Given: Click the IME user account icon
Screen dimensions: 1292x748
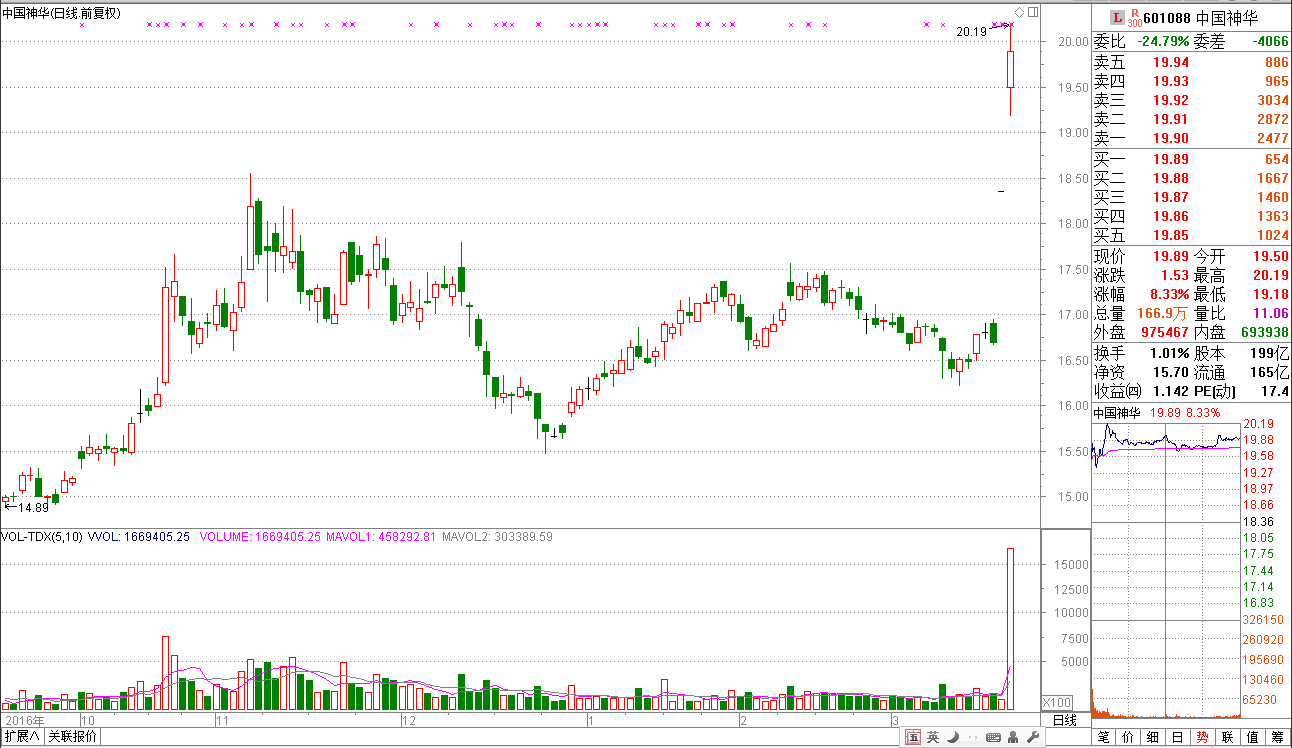Looking at the screenshot, I should (1014, 738).
